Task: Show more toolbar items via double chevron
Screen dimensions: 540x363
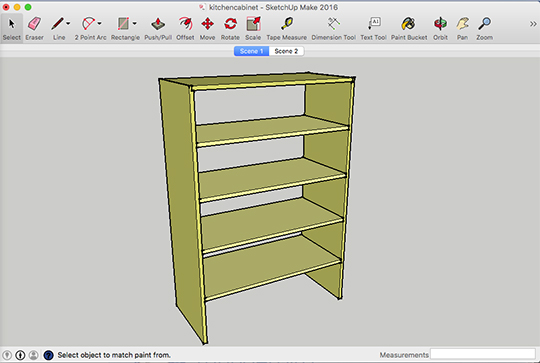Action: (x=533, y=24)
